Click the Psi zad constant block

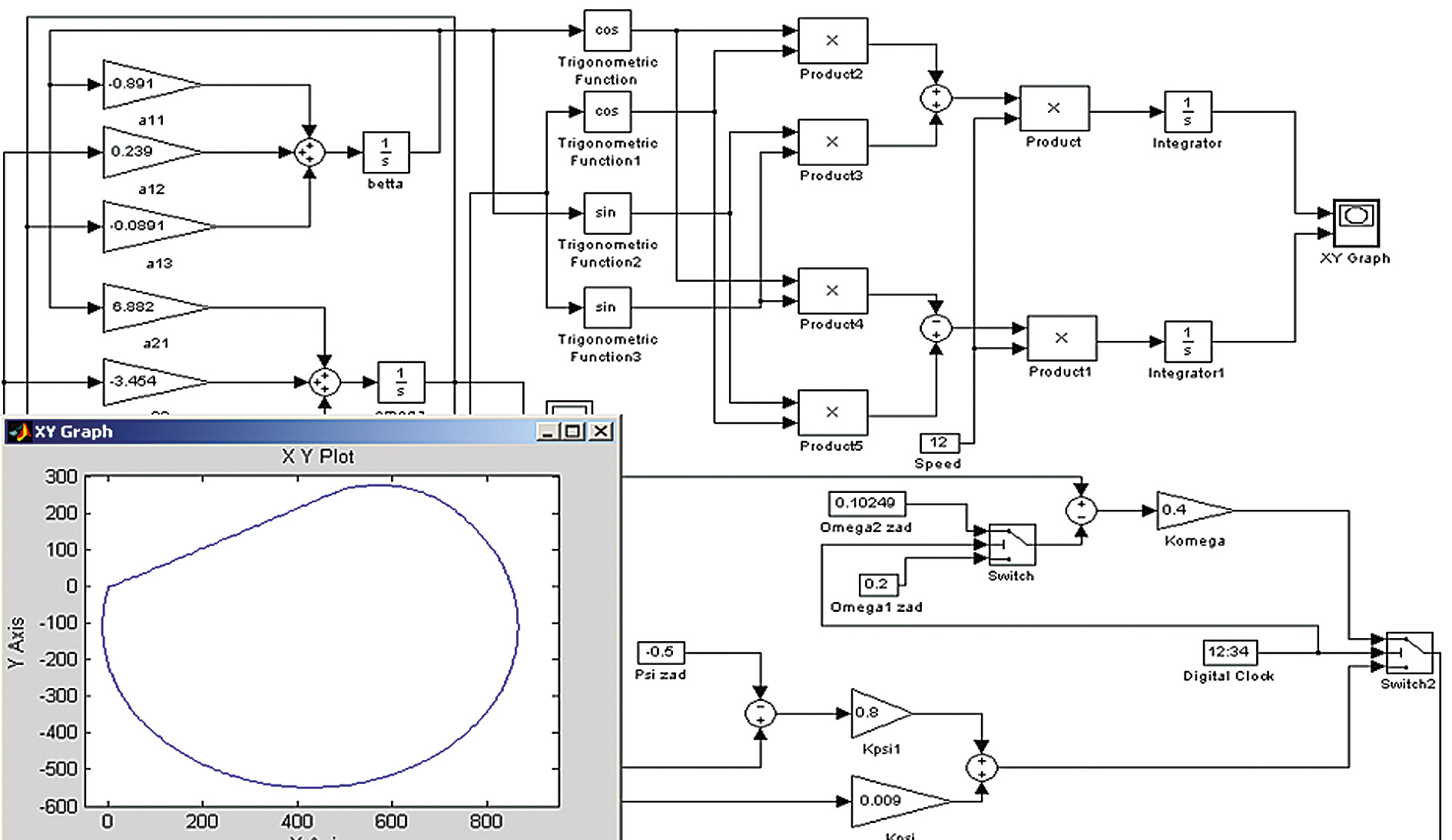coord(660,653)
